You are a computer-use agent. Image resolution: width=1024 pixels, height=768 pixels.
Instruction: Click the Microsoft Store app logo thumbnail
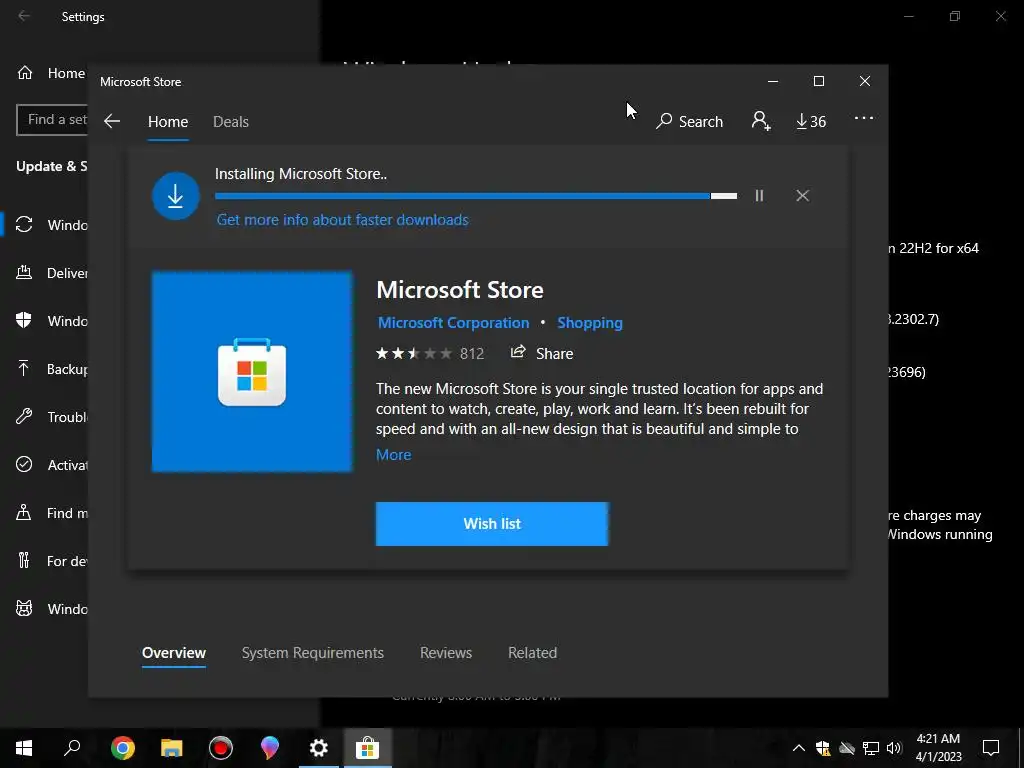(x=252, y=372)
